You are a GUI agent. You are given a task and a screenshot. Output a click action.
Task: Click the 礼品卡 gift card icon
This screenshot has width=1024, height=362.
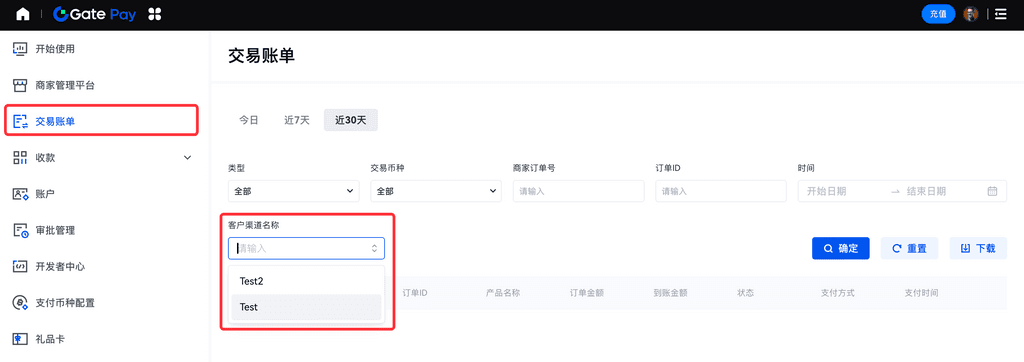tap(21, 339)
